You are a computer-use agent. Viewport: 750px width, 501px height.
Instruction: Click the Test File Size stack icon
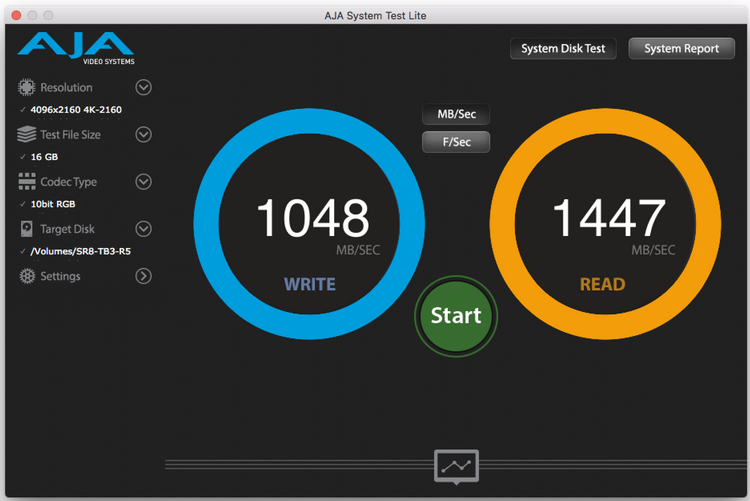(x=26, y=134)
